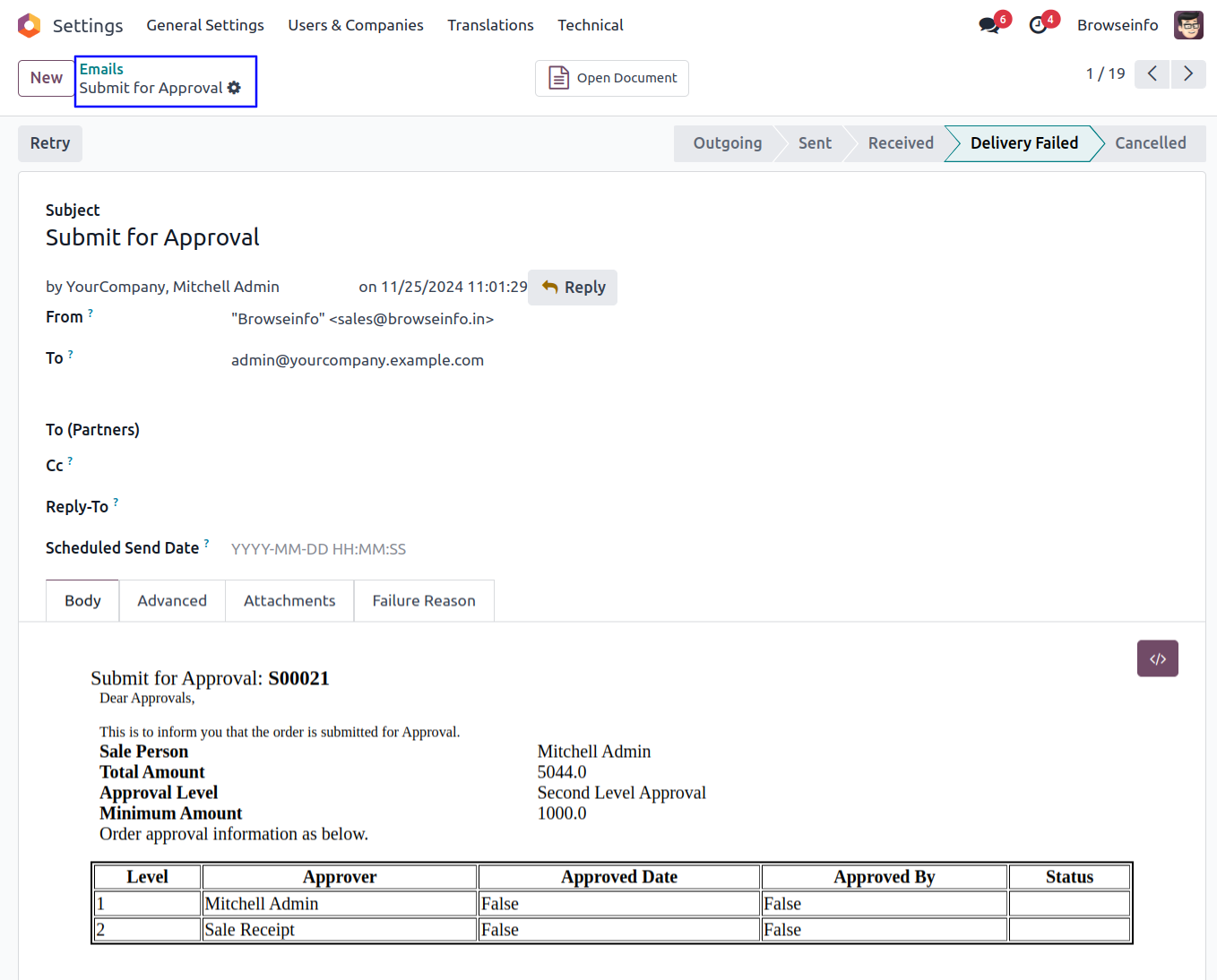This screenshot has width=1217, height=980.
Task: Go to the next record arrow
Action: pyautogui.click(x=1188, y=73)
